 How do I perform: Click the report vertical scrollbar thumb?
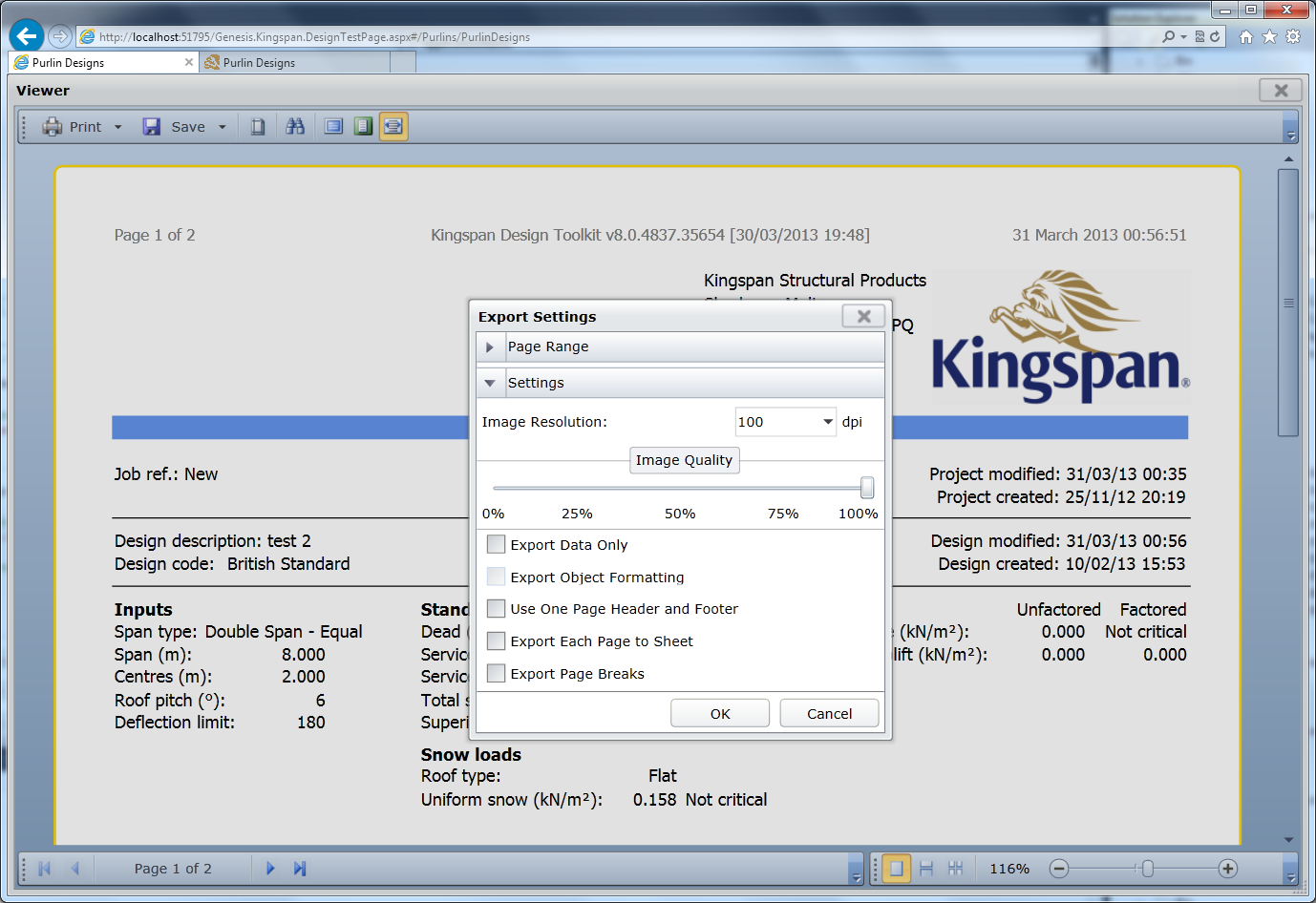1288,303
